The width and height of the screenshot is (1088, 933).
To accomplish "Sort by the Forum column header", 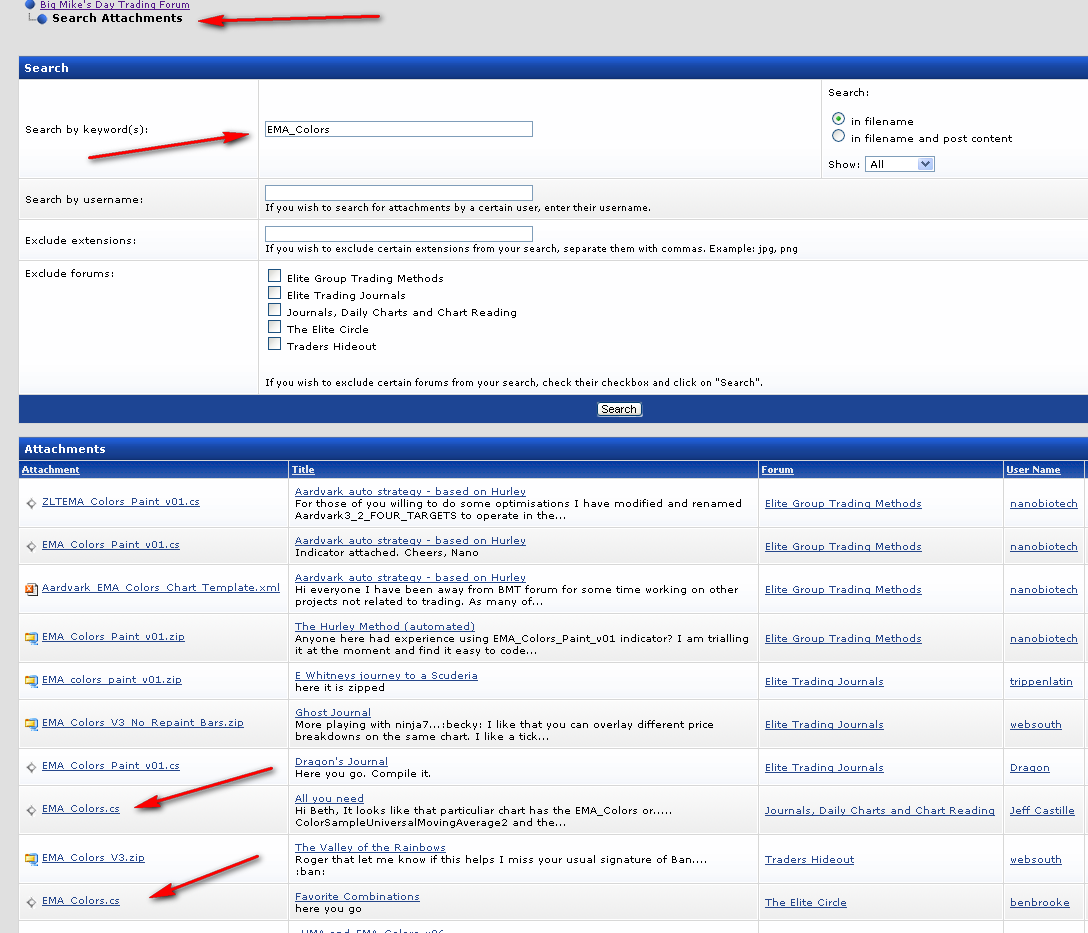I will [x=777, y=470].
